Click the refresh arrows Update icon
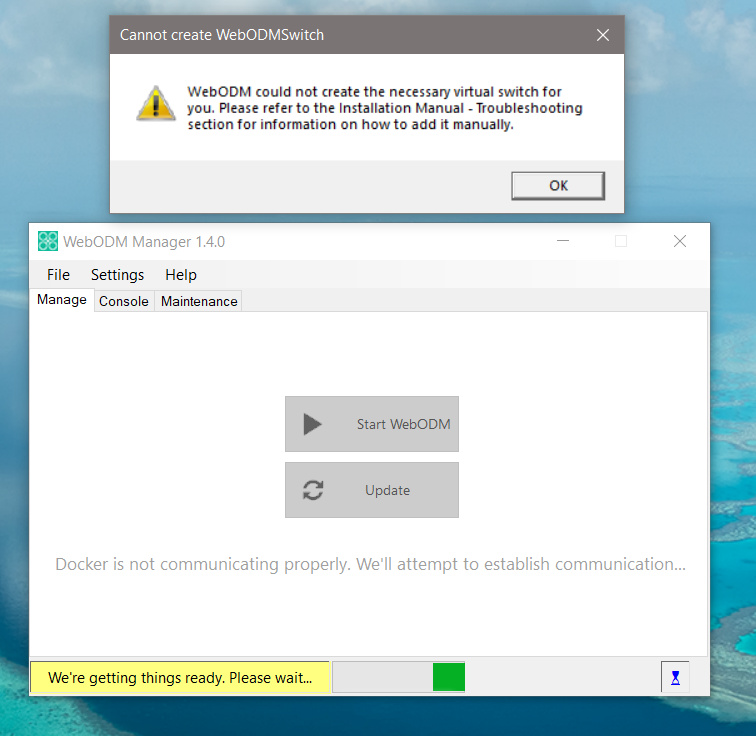 click(x=313, y=490)
